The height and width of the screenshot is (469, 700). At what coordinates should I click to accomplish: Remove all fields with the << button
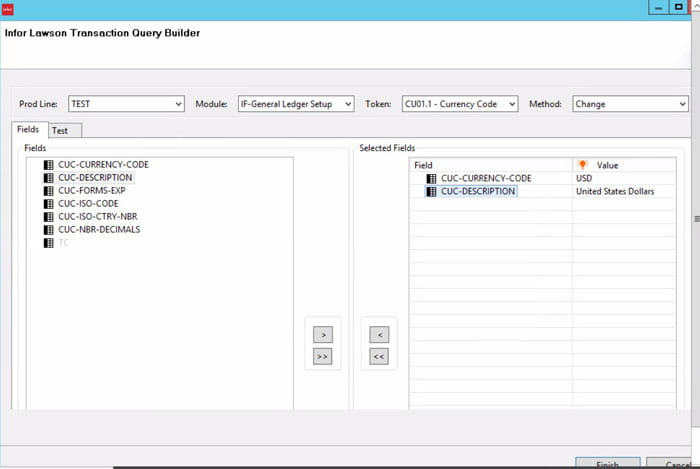pyautogui.click(x=379, y=357)
